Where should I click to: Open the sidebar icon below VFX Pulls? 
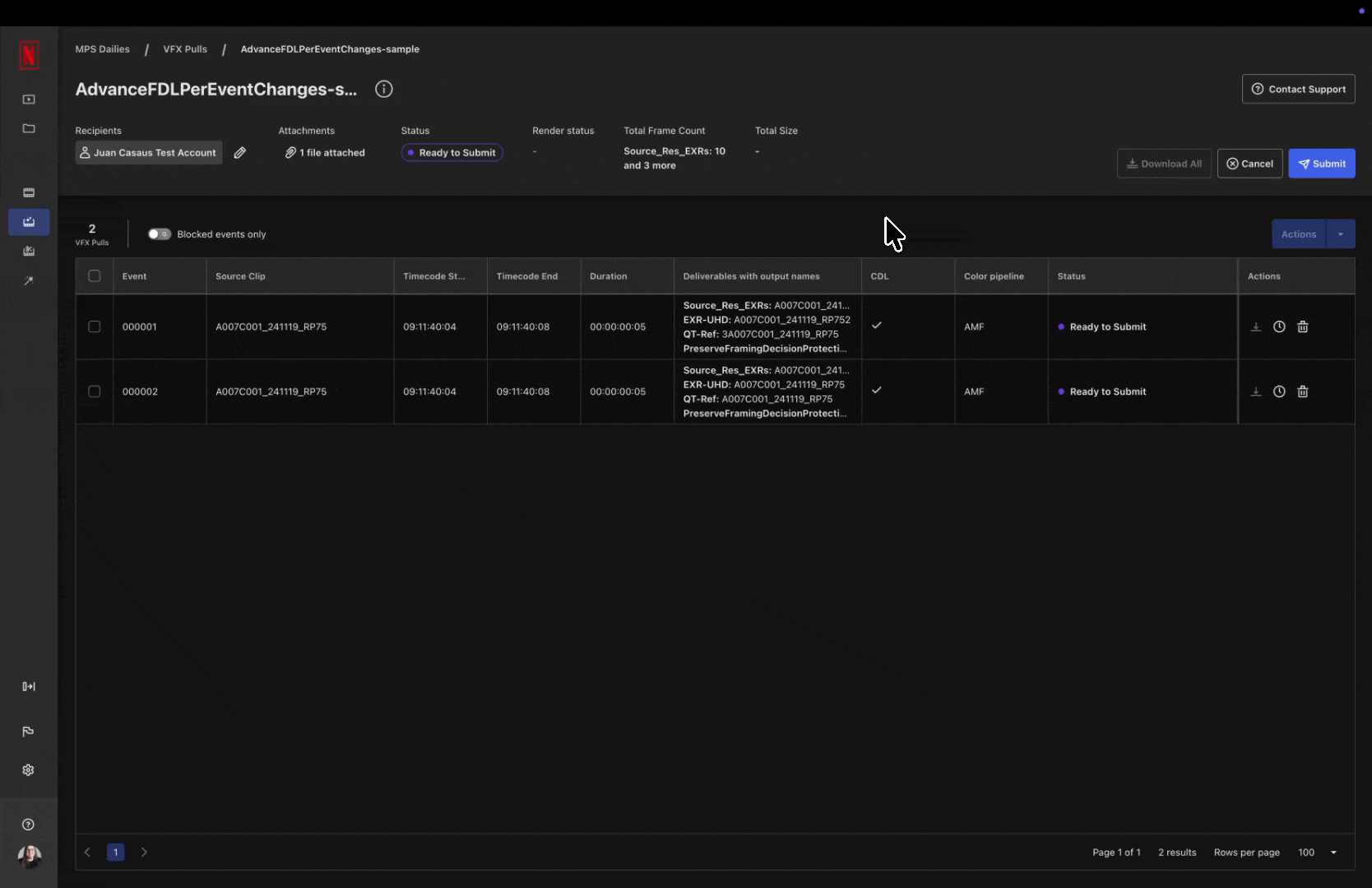coord(29,252)
